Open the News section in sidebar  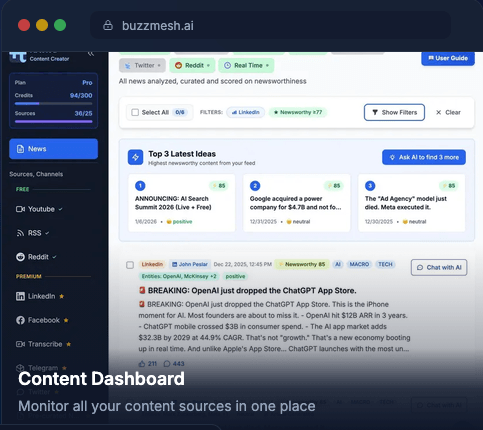53,149
